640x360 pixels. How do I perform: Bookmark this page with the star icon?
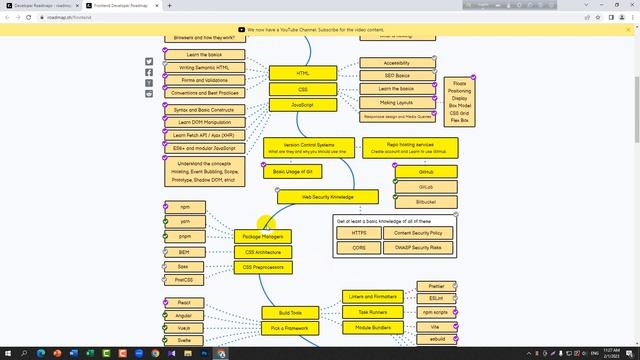point(598,18)
